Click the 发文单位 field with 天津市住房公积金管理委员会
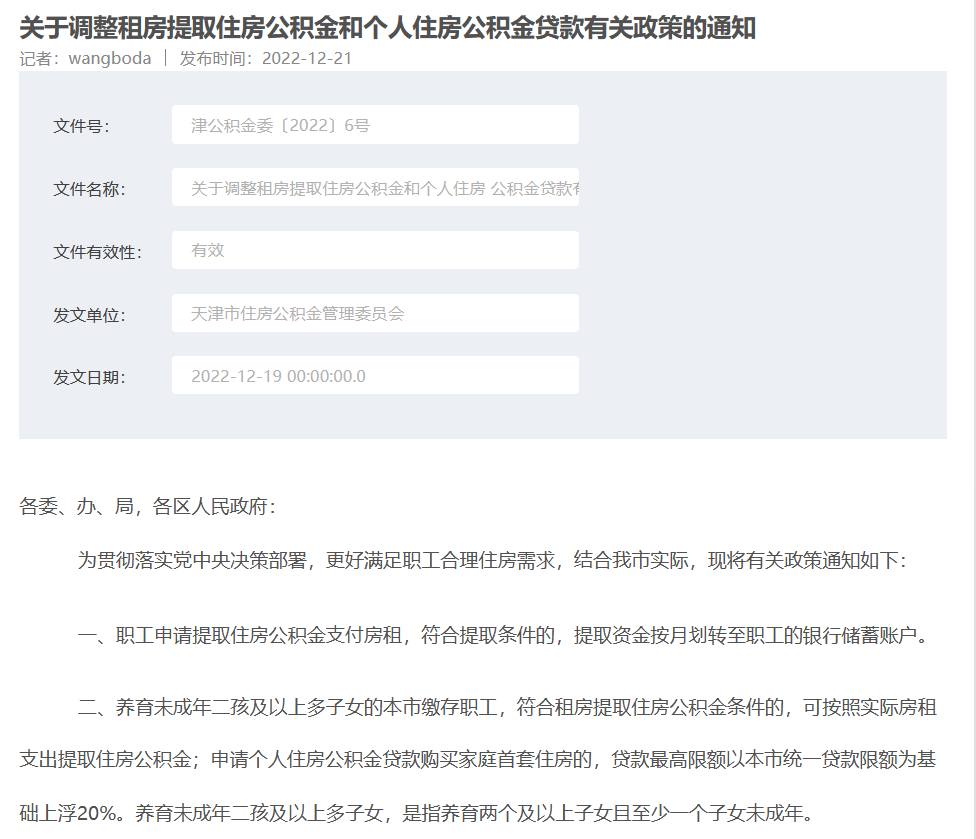Screen dimensions: 976x839 click(375, 313)
